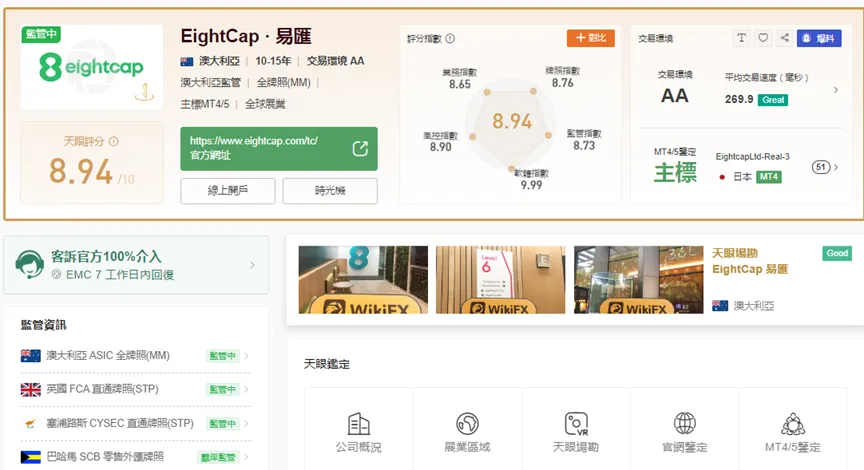Open the third building entrance survey photo
This screenshot has height=470, width=864.
click(x=639, y=280)
